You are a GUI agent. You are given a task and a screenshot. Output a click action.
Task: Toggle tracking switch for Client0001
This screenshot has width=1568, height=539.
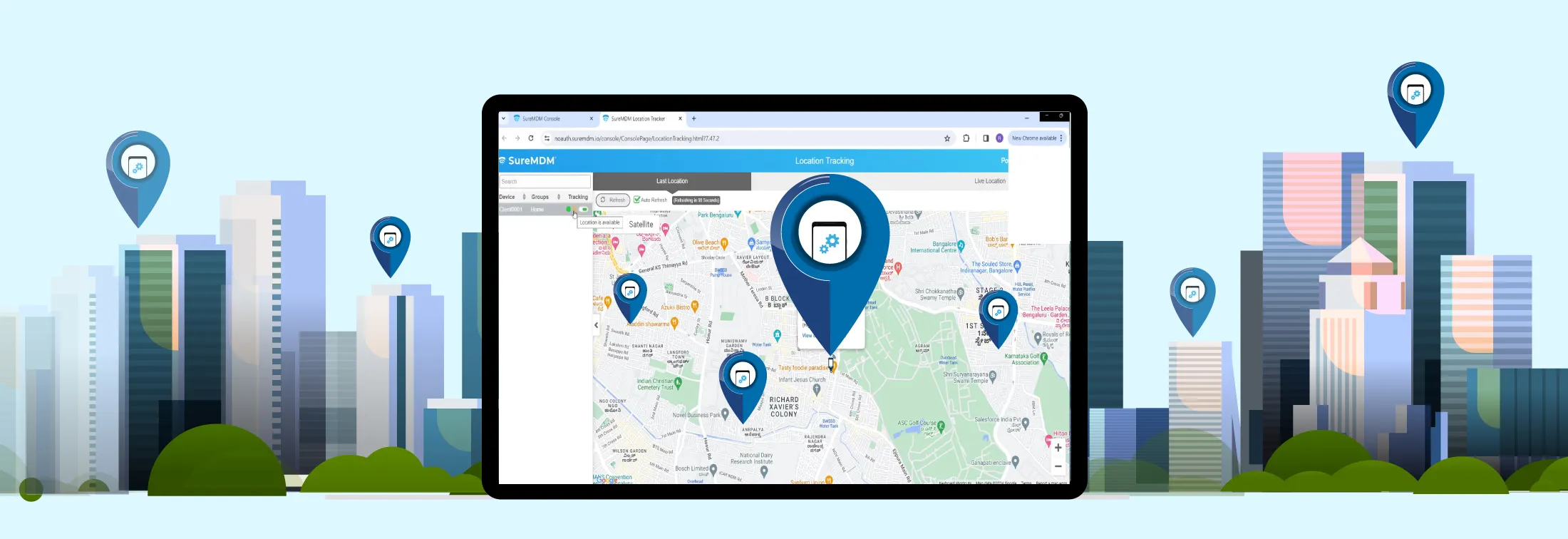(584, 210)
